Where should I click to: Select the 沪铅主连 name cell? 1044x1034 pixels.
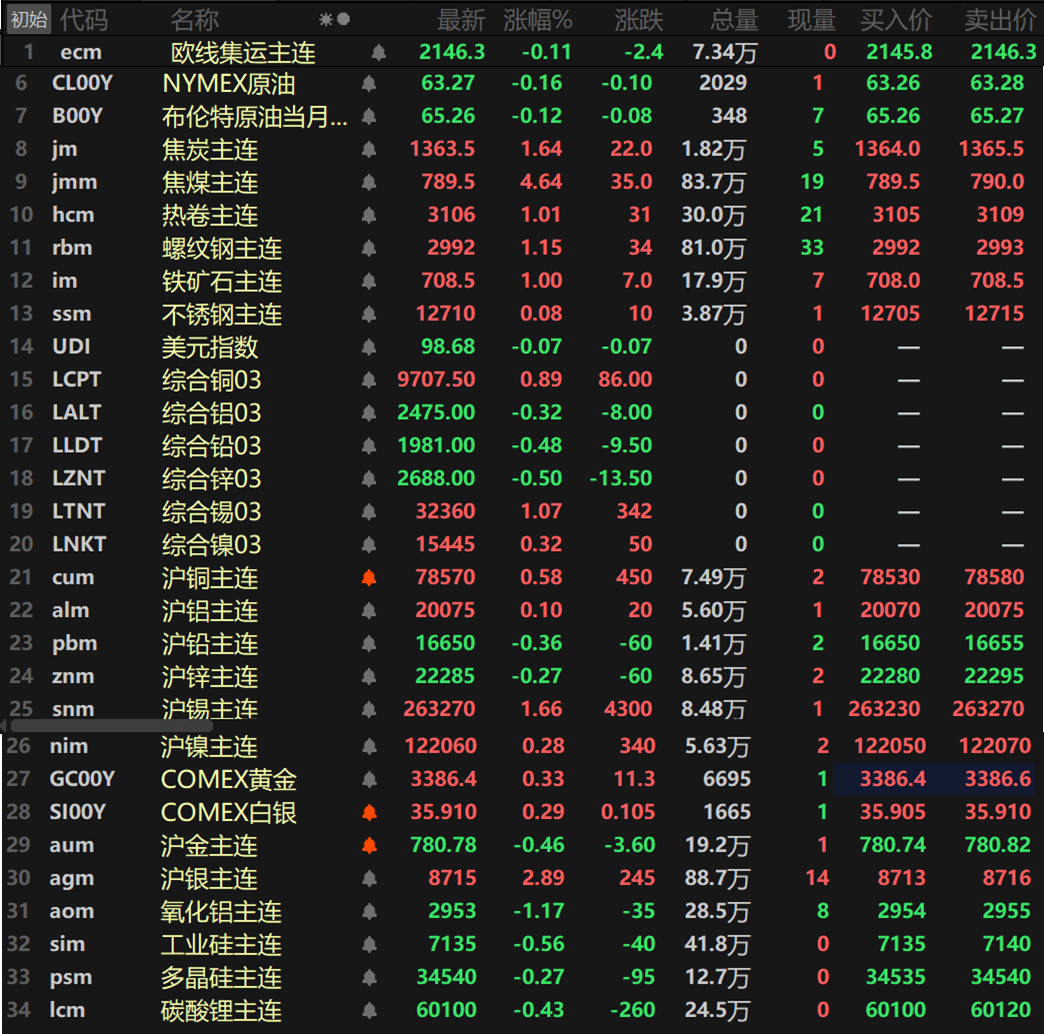tap(210, 644)
